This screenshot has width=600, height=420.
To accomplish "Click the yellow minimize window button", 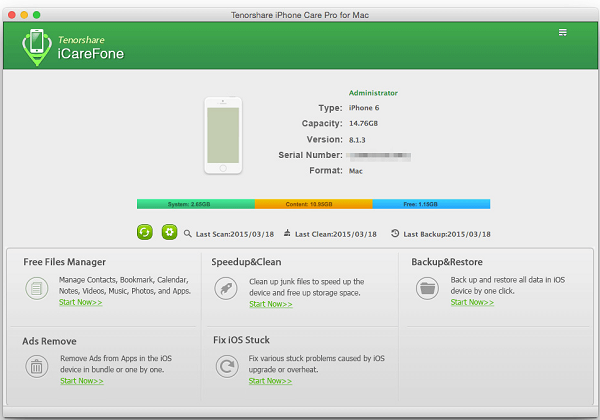I will (24, 15).
